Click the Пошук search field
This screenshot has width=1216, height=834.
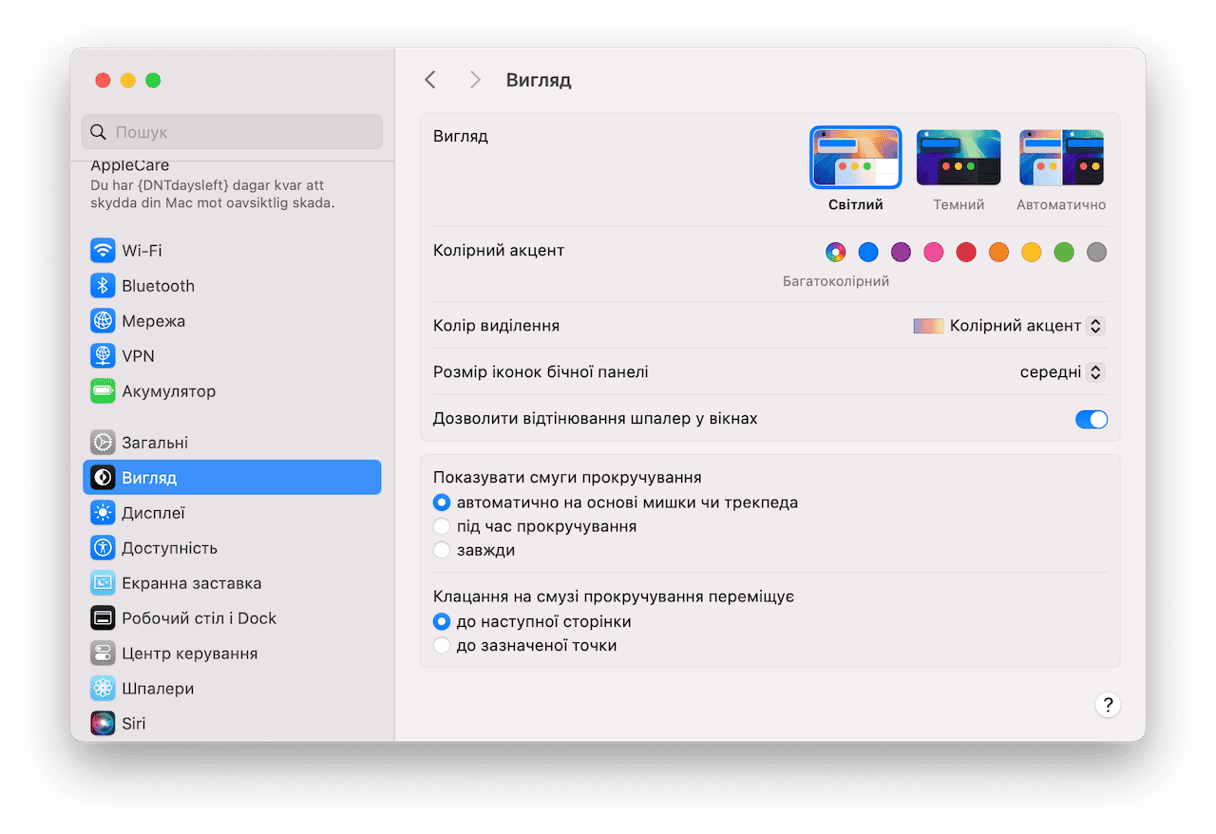pos(232,132)
